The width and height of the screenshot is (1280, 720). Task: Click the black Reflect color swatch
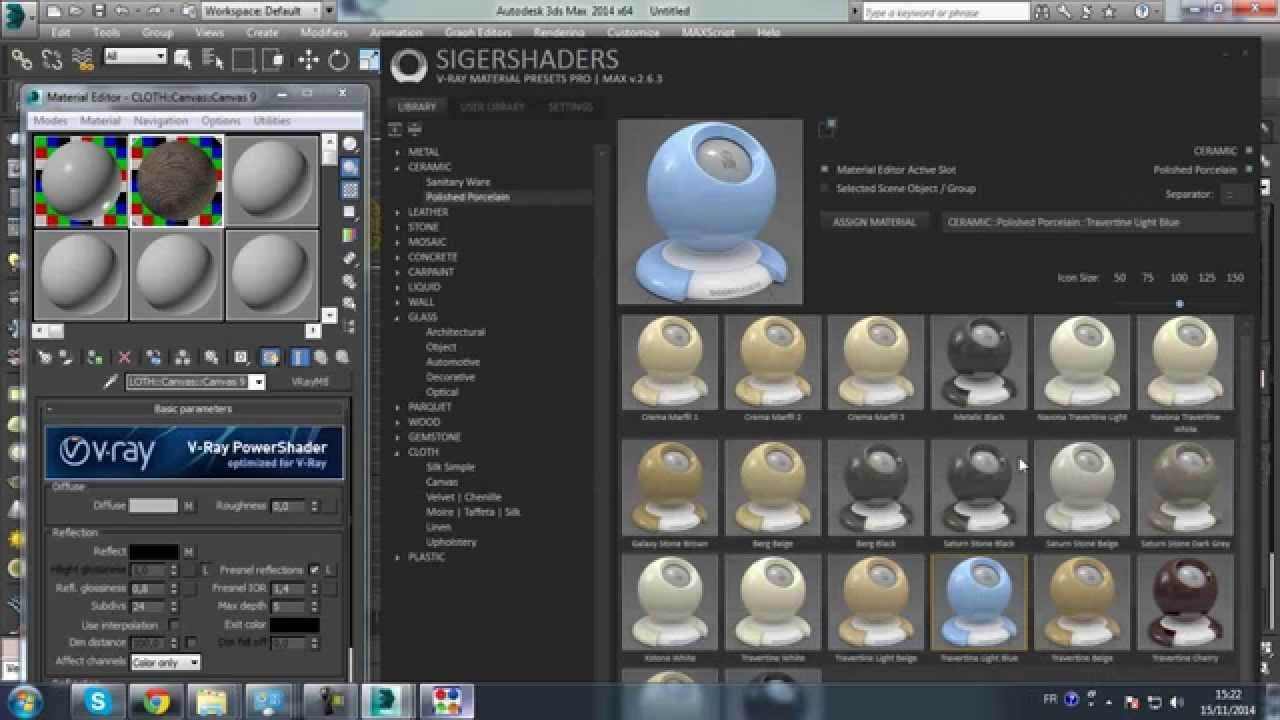[153, 552]
